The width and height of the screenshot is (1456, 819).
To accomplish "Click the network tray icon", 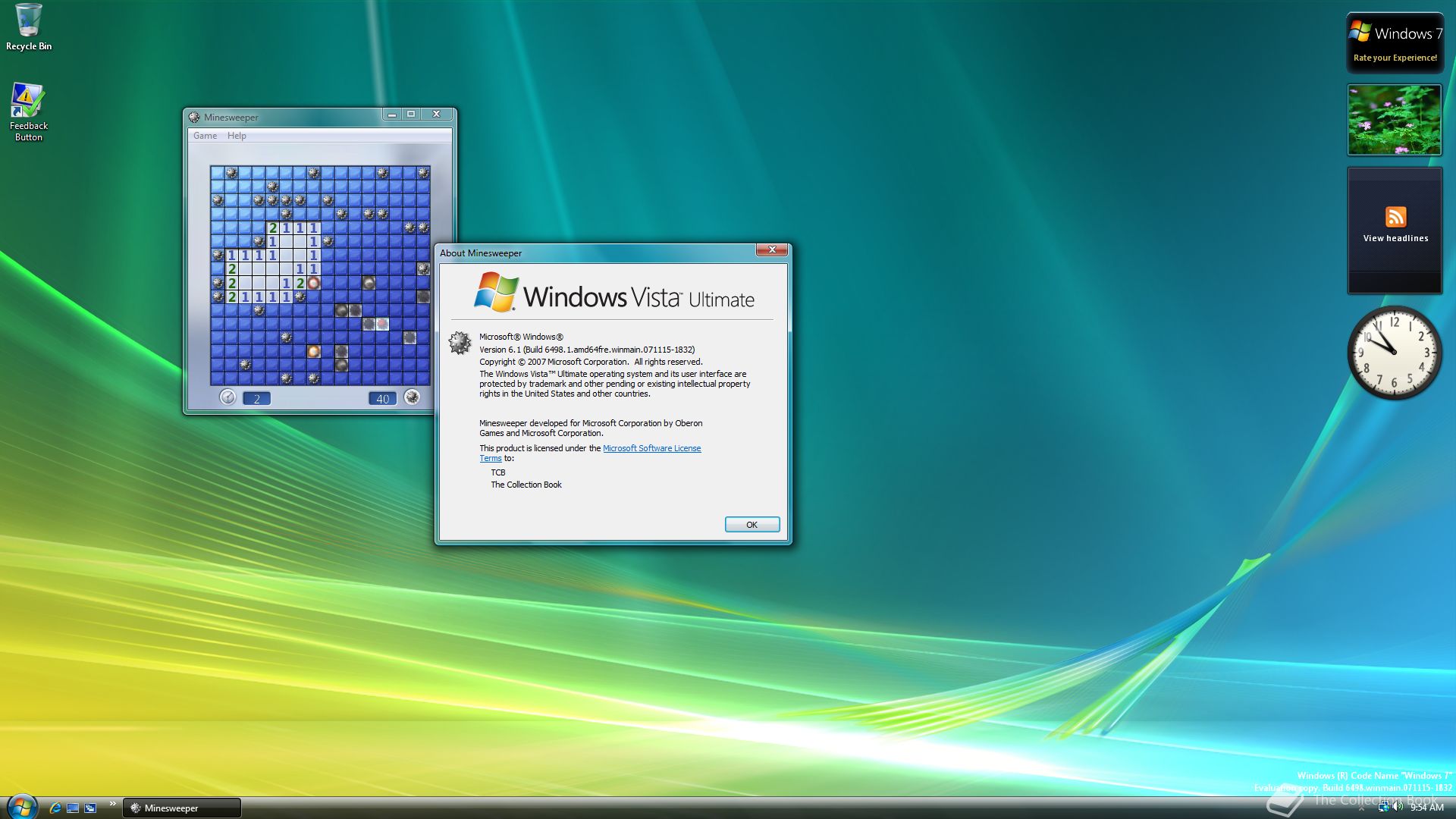I will tap(1383, 807).
